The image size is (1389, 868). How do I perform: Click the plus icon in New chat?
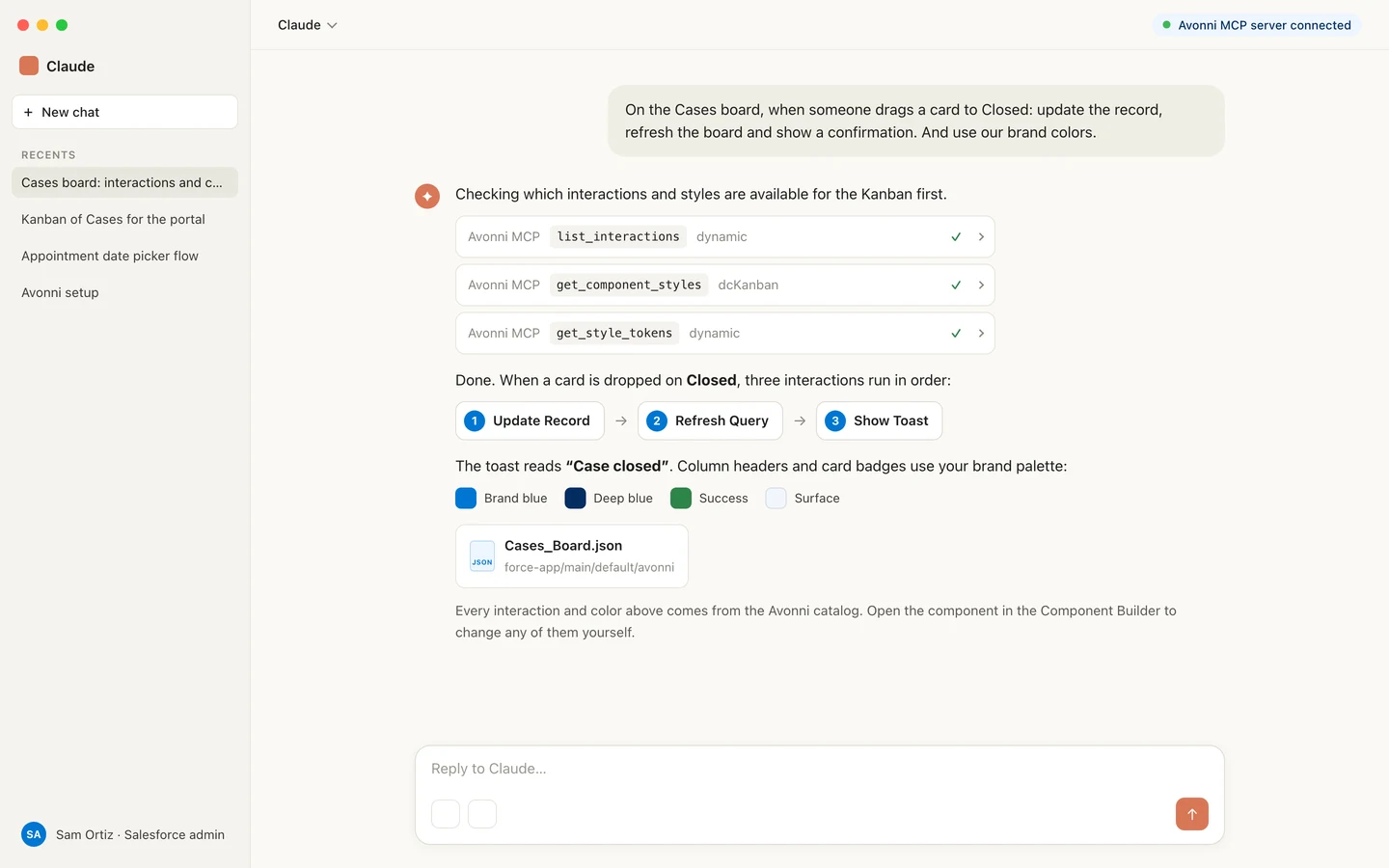28,112
